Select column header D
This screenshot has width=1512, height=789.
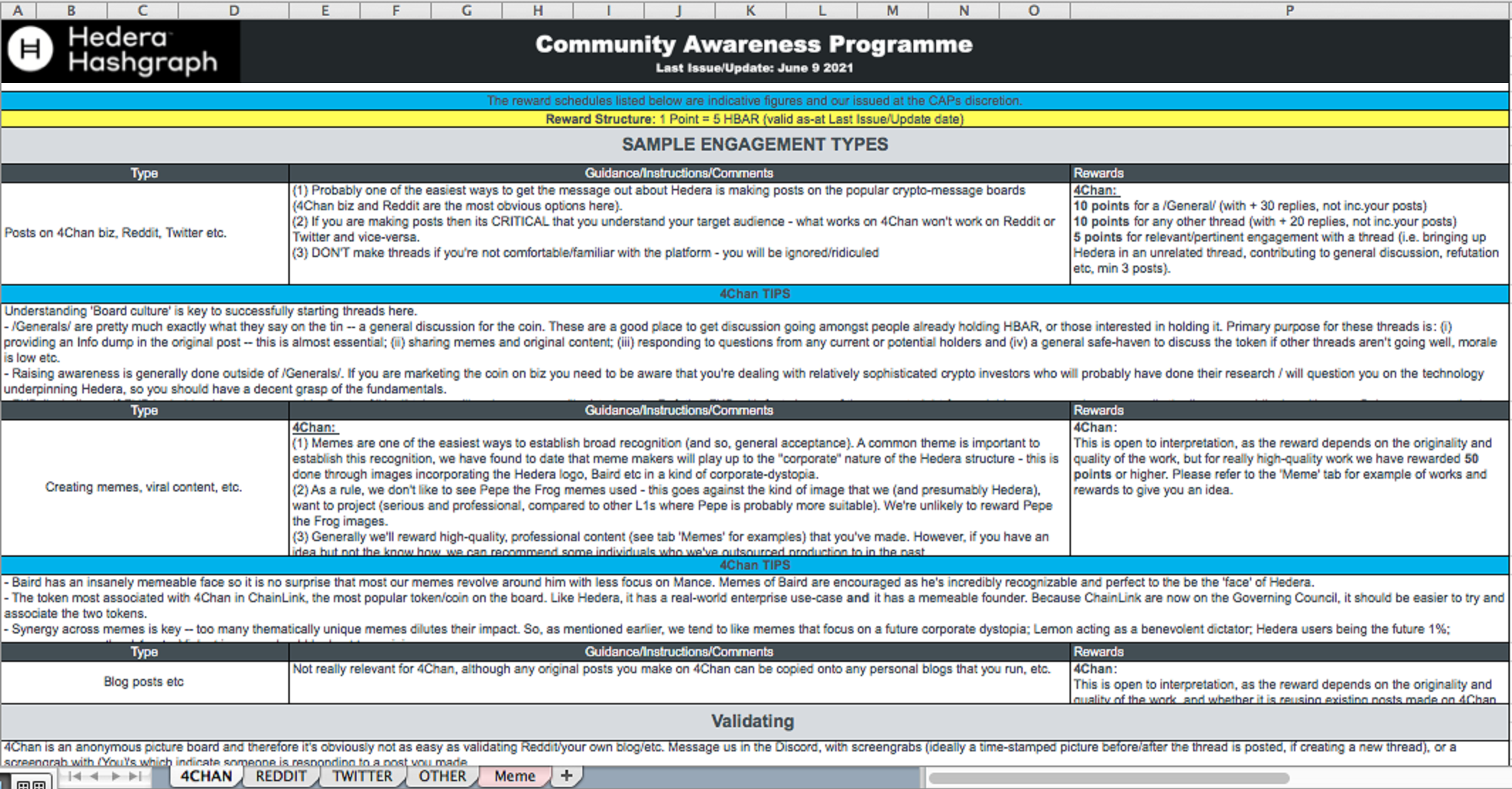234,10
